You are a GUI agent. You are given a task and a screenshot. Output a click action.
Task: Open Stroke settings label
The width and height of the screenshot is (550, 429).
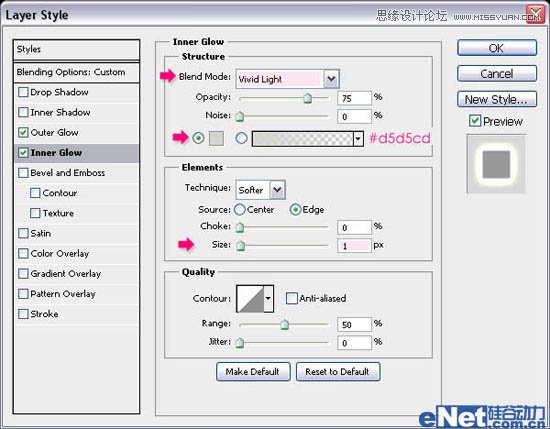[x=44, y=314]
